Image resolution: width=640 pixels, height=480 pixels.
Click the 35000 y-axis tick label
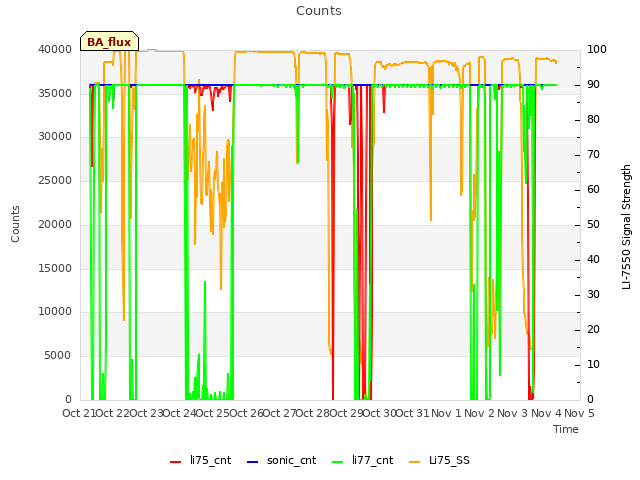pos(55,93)
